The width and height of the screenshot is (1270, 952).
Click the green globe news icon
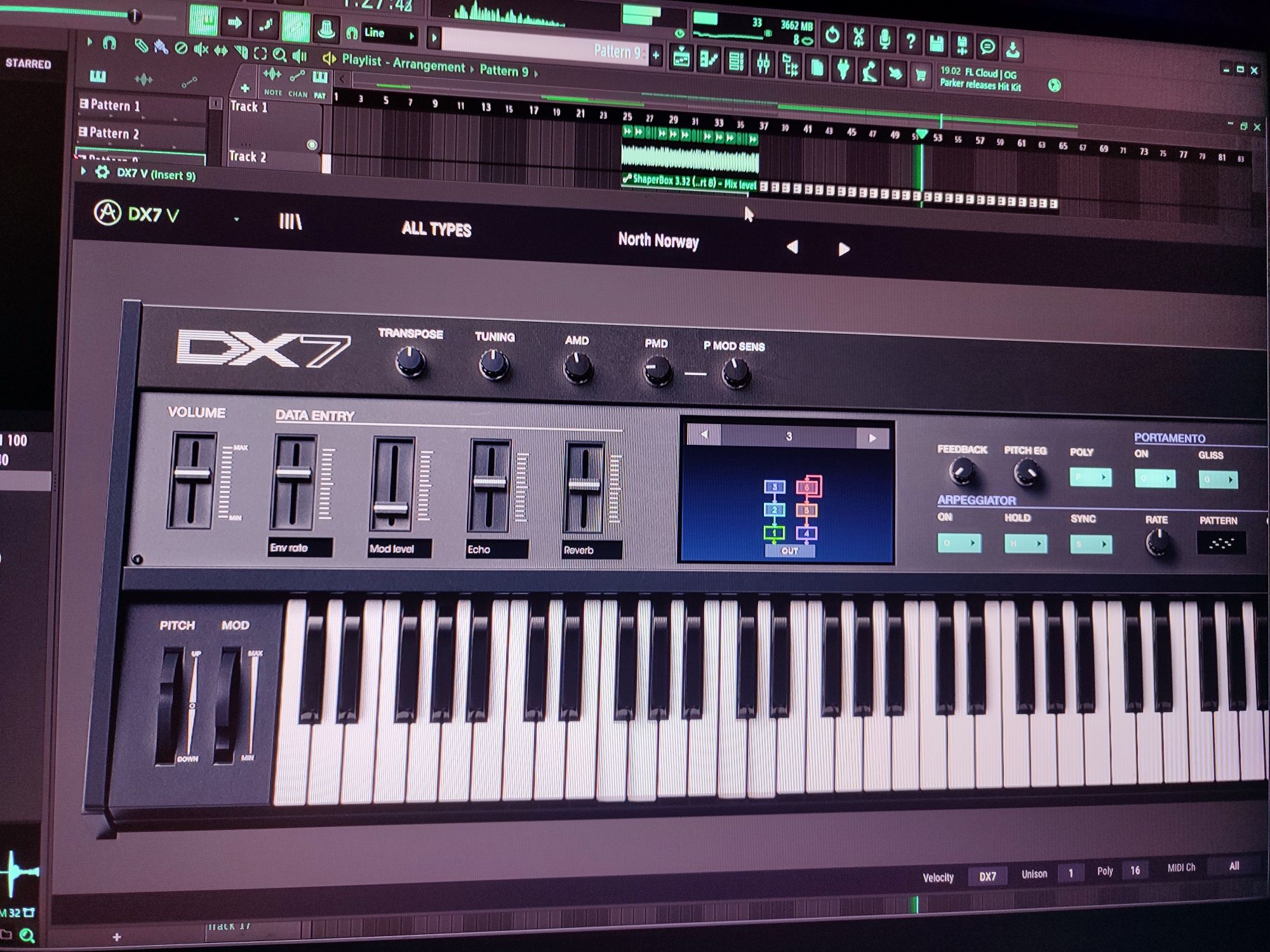tap(1054, 85)
